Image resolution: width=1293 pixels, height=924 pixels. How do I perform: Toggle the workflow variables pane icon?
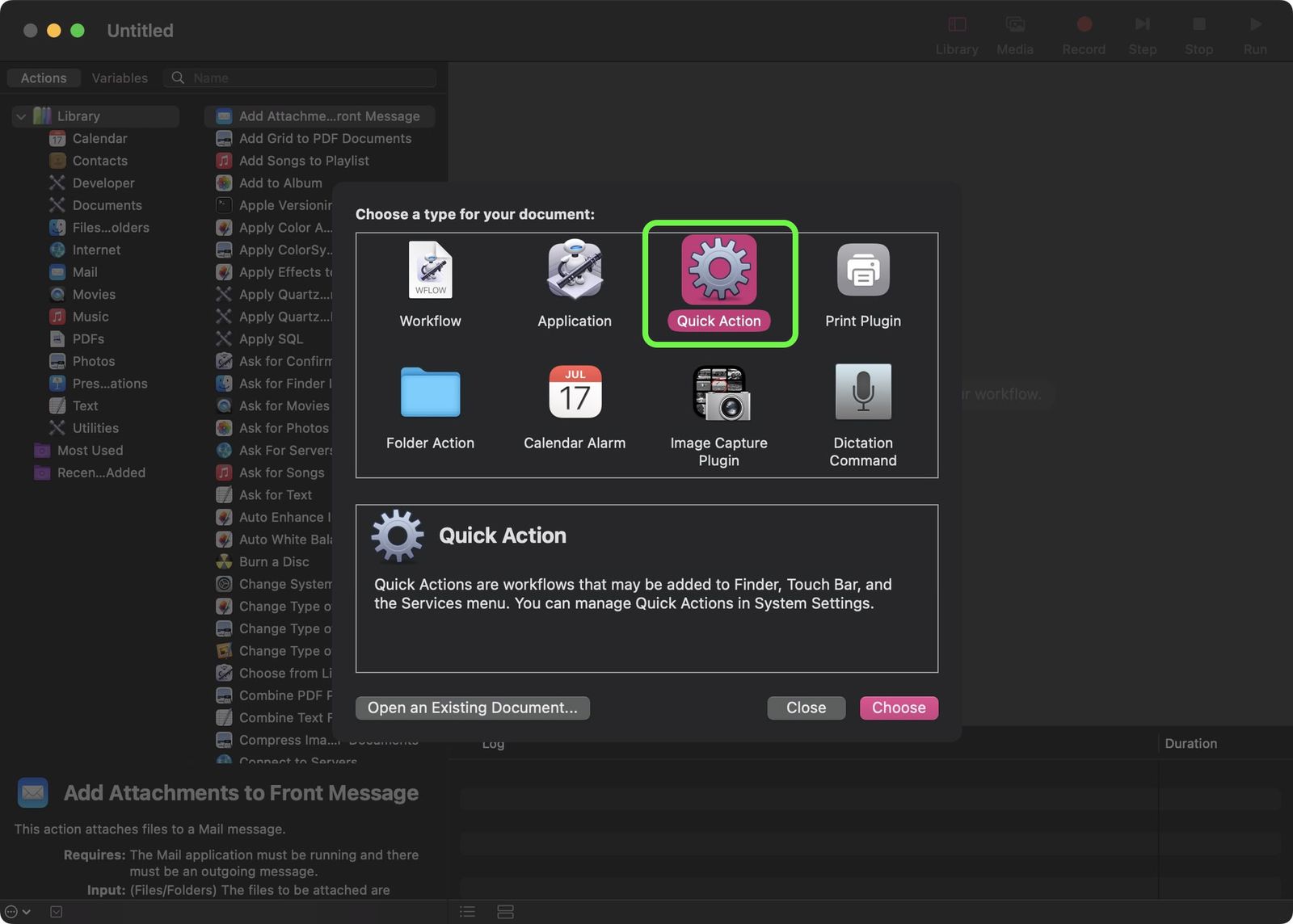pyautogui.click(x=505, y=912)
